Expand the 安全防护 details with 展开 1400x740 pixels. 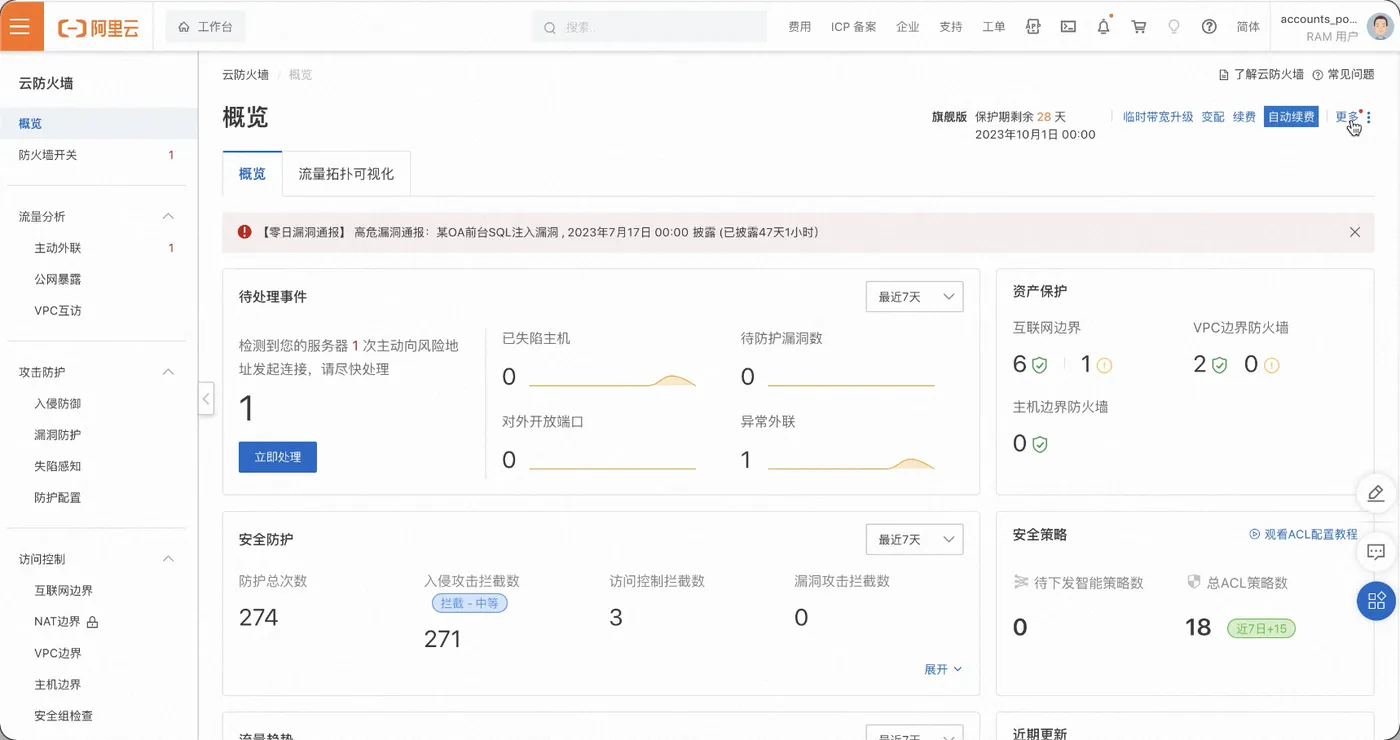pos(943,669)
